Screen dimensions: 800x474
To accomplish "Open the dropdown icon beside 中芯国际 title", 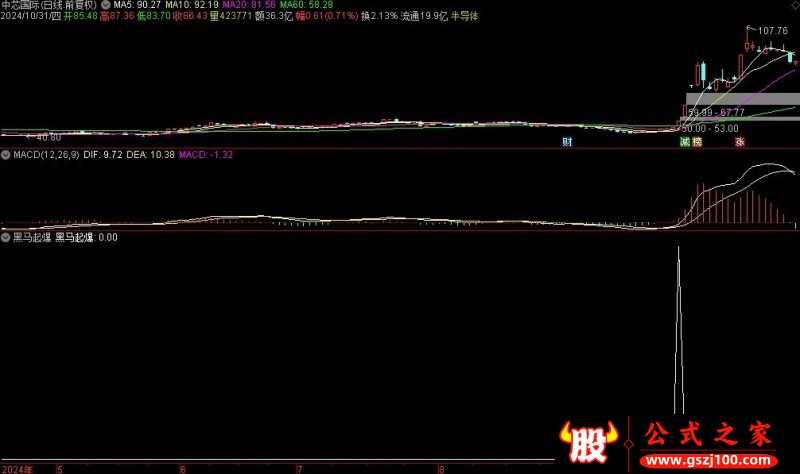I will [x=106, y=5].
